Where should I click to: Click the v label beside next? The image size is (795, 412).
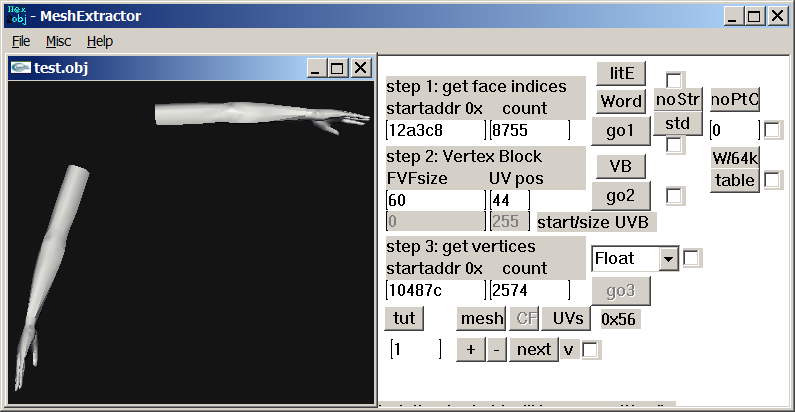click(x=568, y=350)
